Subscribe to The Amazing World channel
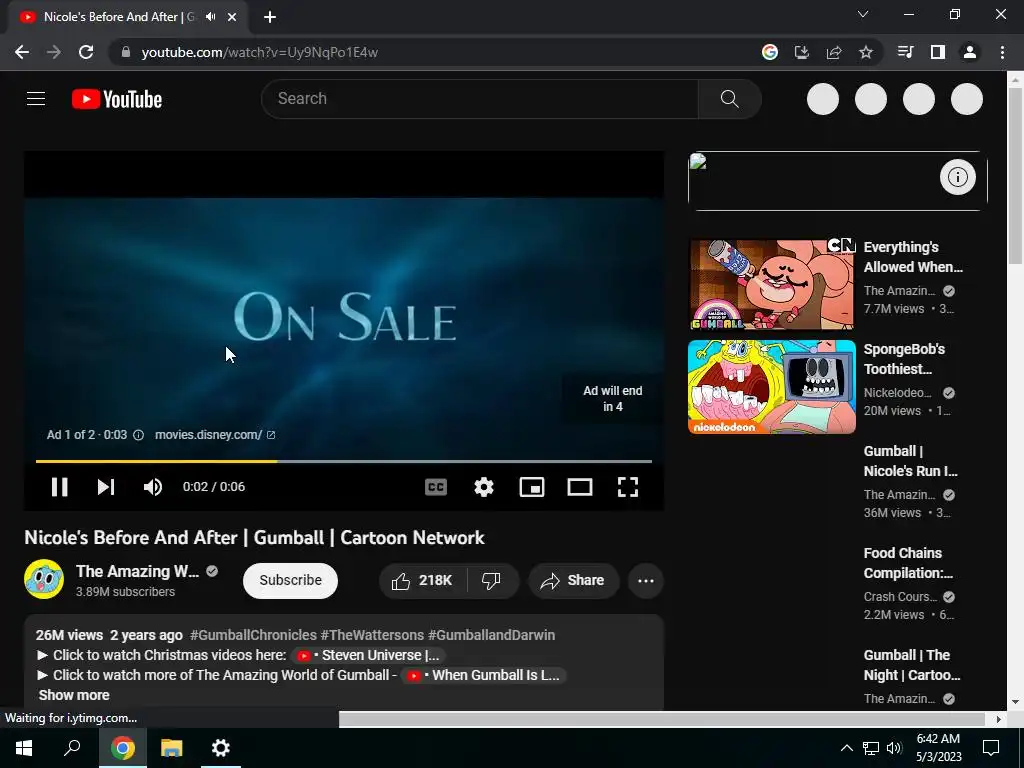The image size is (1024, 768). [290, 581]
